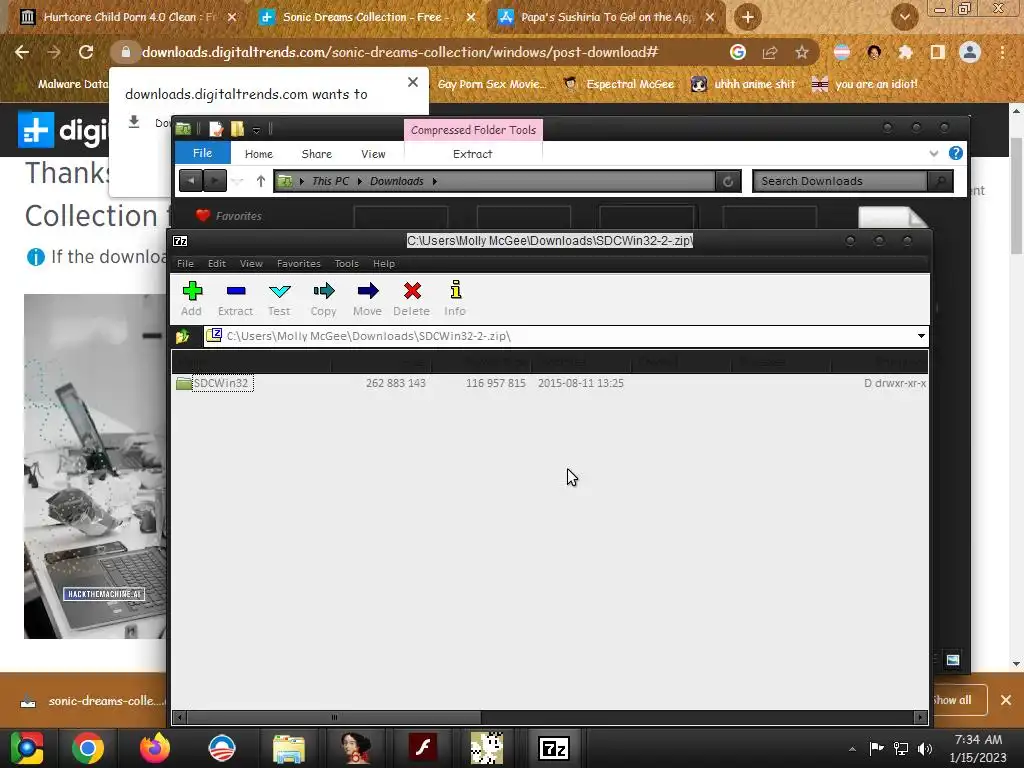Click the size value 262 883 143
Screen dimensions: 1024x768
click(x=396, y=383)
